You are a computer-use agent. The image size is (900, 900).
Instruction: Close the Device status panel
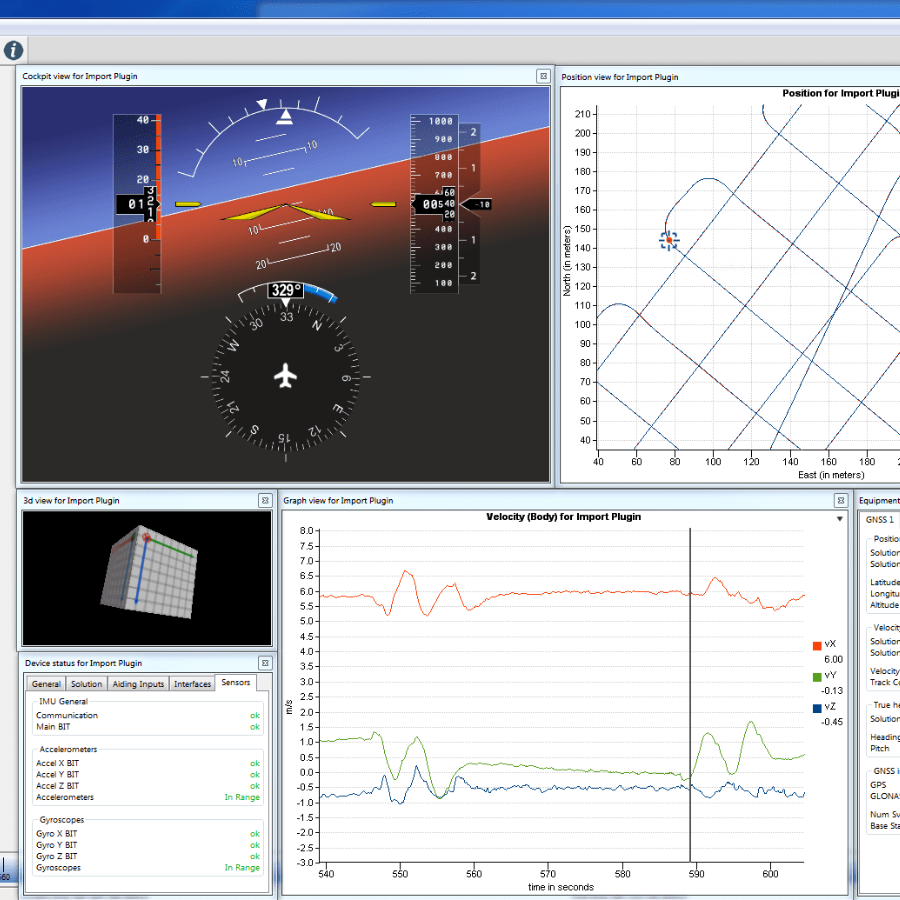265,663
